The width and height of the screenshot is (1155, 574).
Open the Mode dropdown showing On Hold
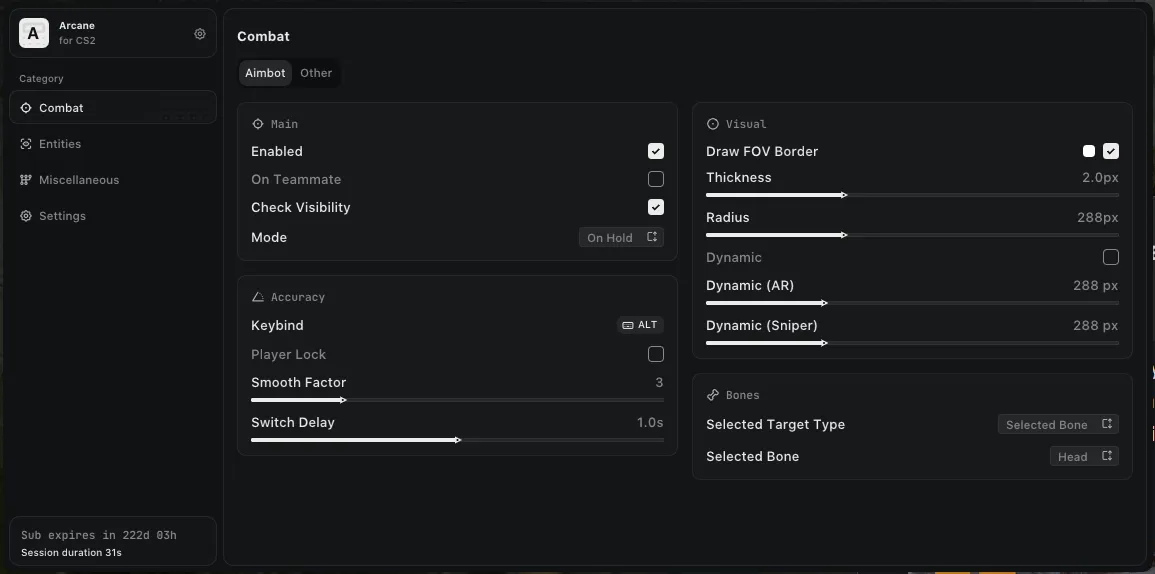pos(621,238)
